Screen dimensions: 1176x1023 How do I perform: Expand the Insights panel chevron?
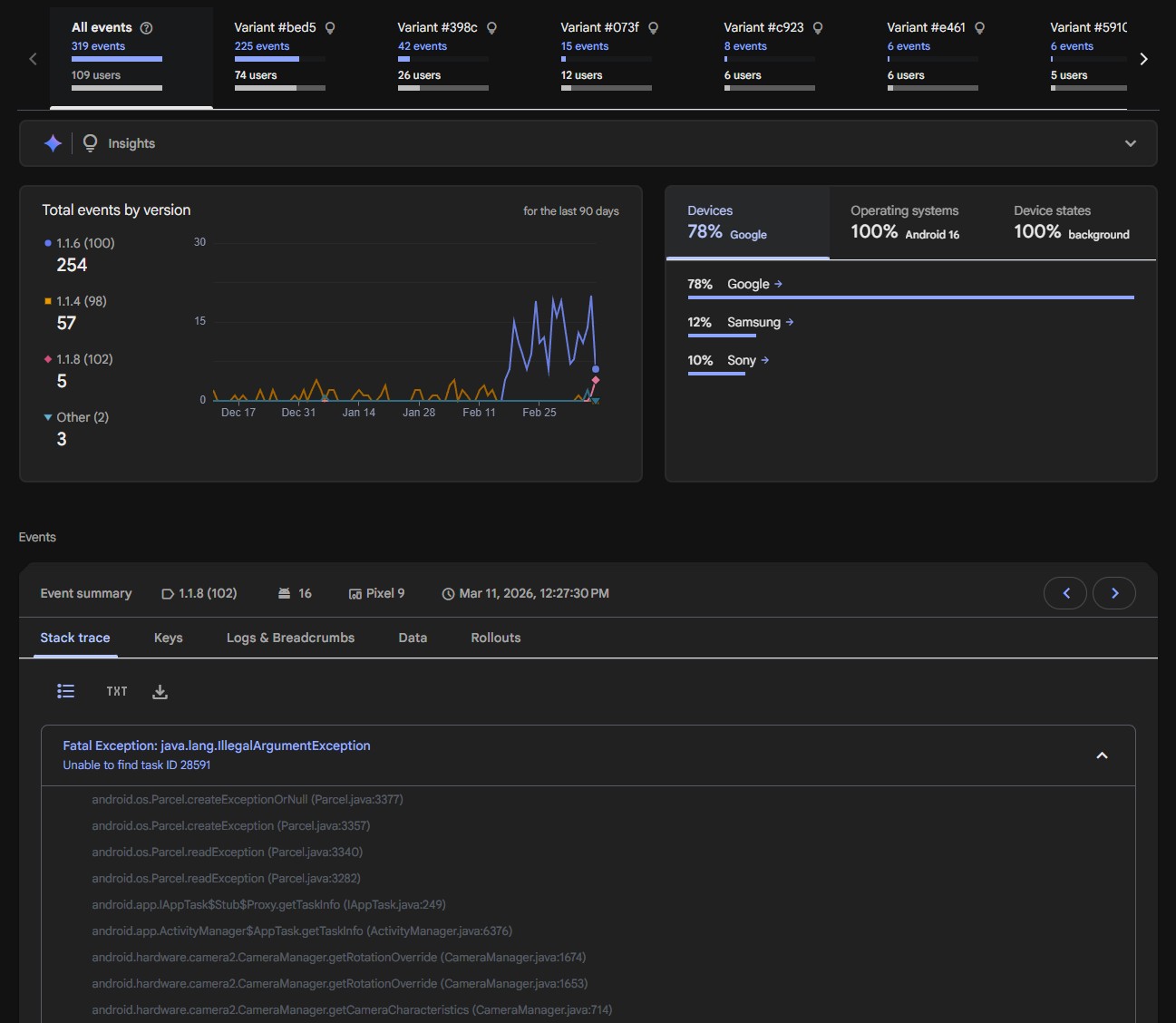click(1131, 143)
